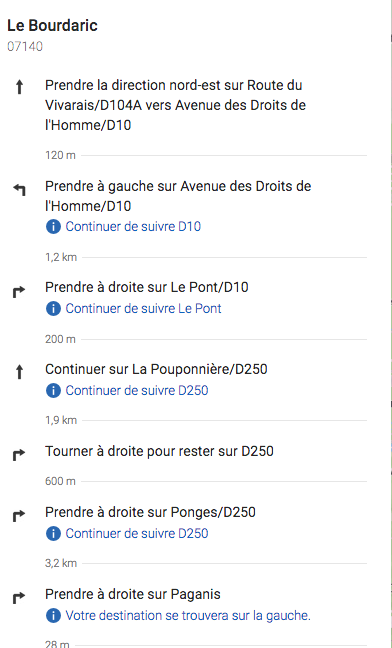Select the Tourner à droite pour rester sur D250 step
This screenshot has width=392, height=648.
[159, 451]
